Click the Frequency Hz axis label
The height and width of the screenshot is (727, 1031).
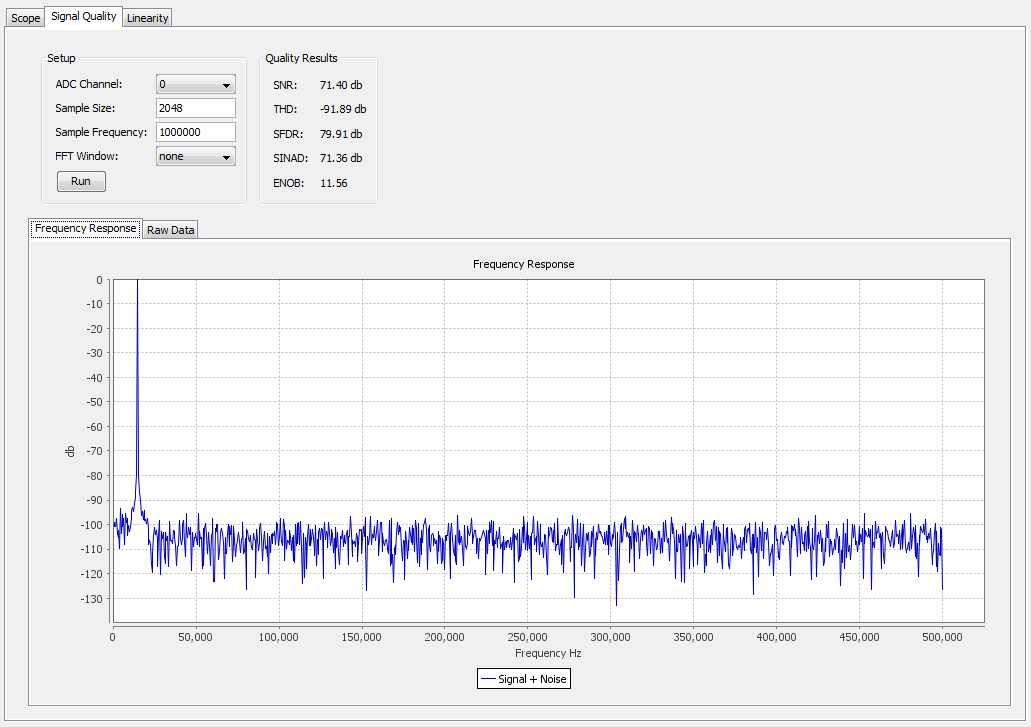pyautogui.click(x=547, y=653)
